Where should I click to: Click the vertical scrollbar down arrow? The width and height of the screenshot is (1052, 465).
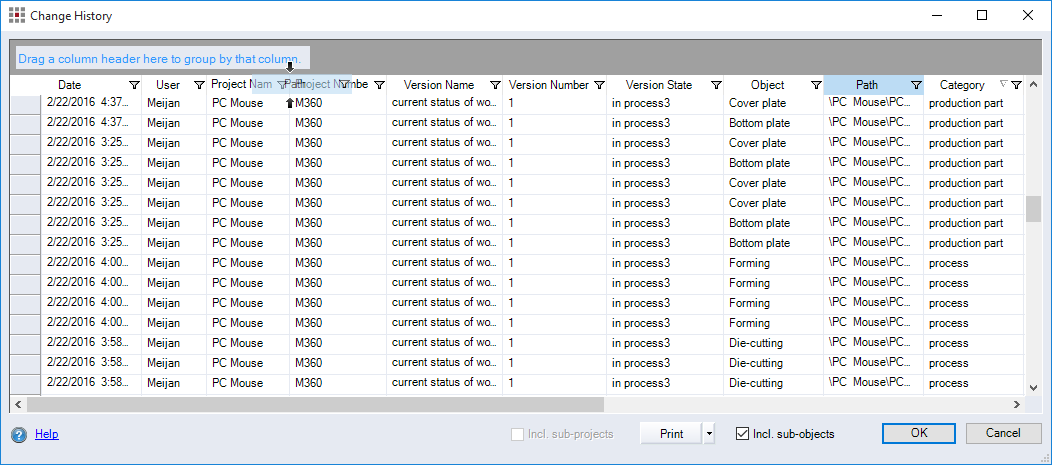pos(1034,387)
